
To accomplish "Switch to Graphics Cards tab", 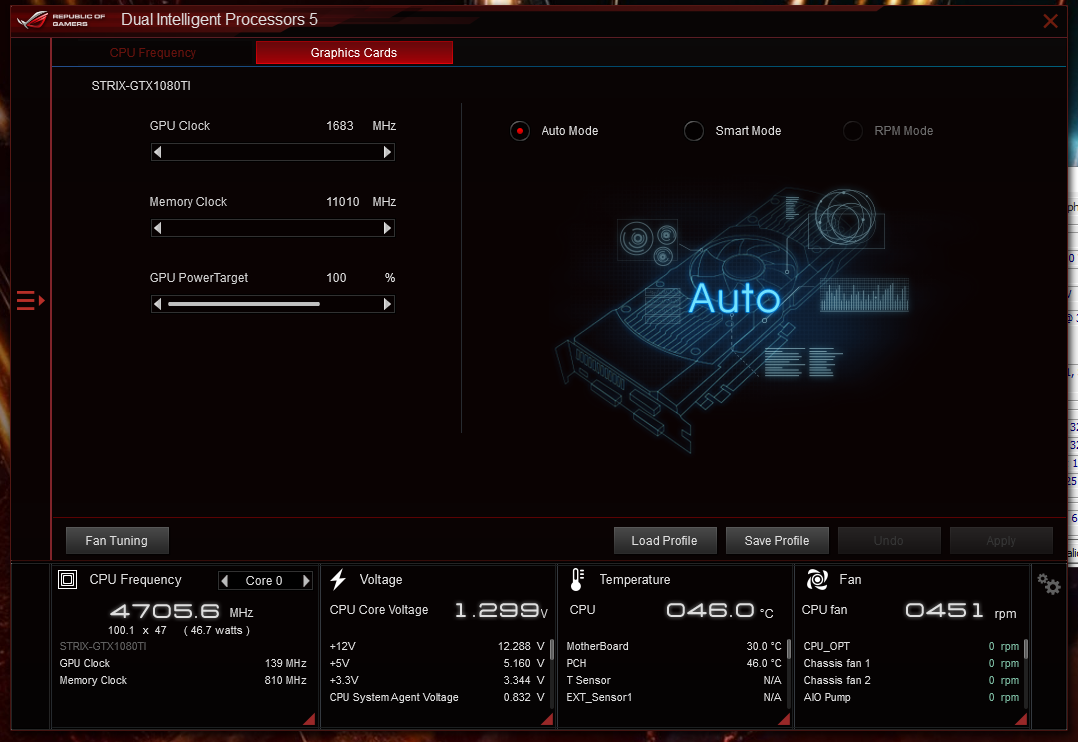I will coord(354,53).
